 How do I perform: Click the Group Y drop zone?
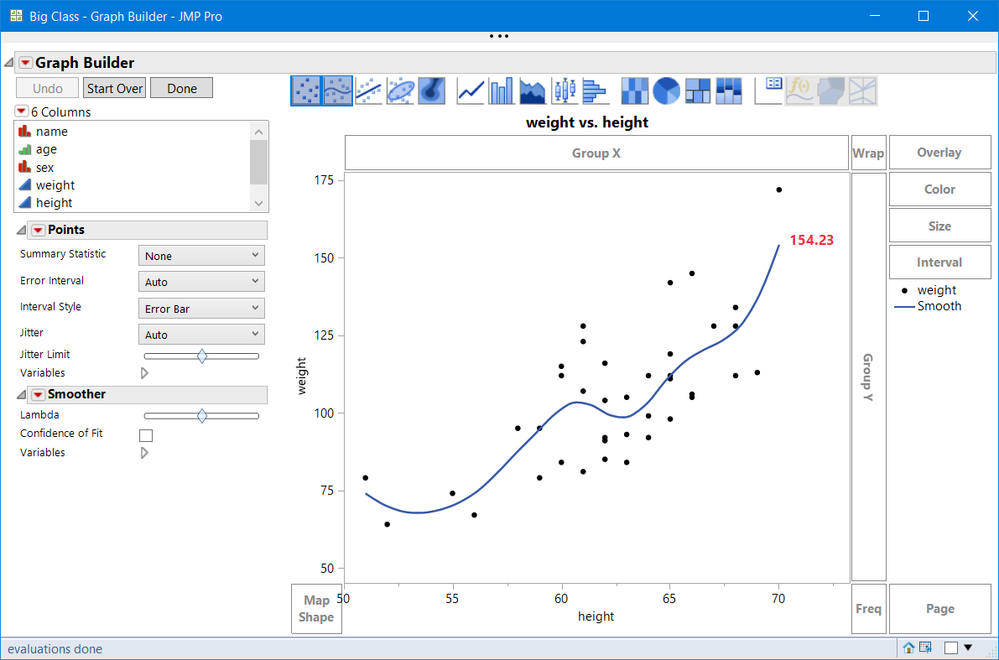click(868, 377)
